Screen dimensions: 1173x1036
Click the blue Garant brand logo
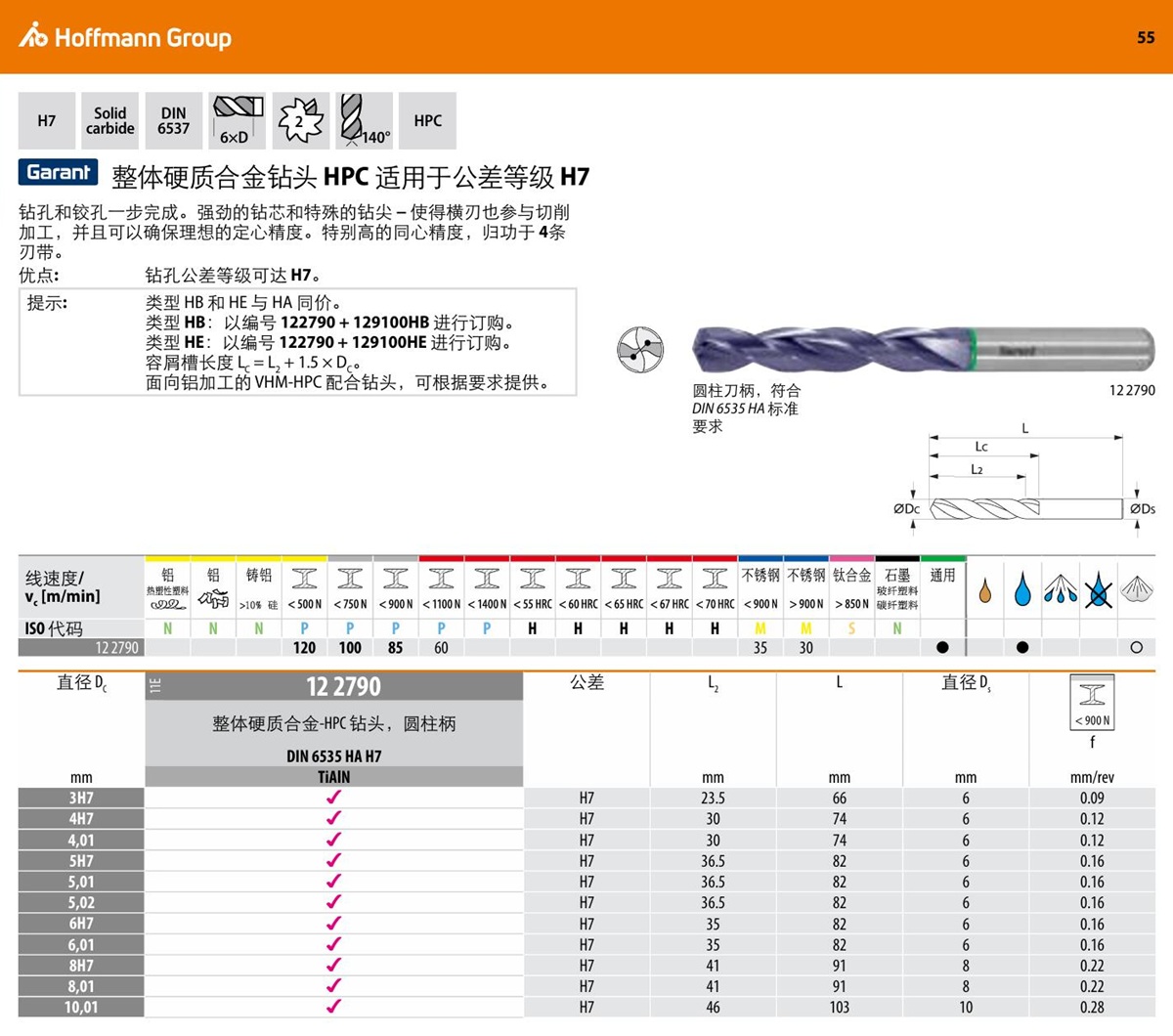[59, 173]
